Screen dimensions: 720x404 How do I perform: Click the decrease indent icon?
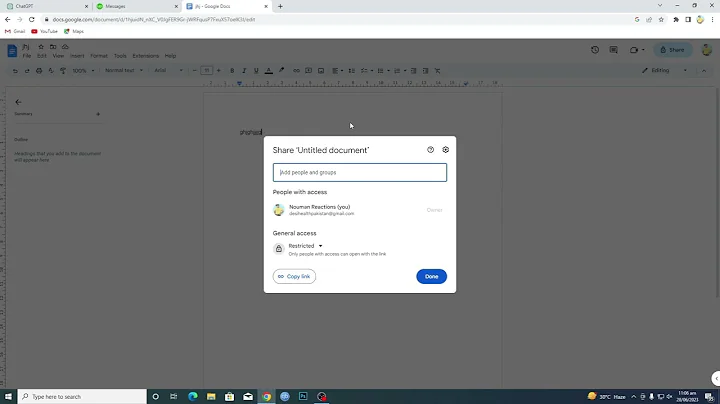[413, 71]
